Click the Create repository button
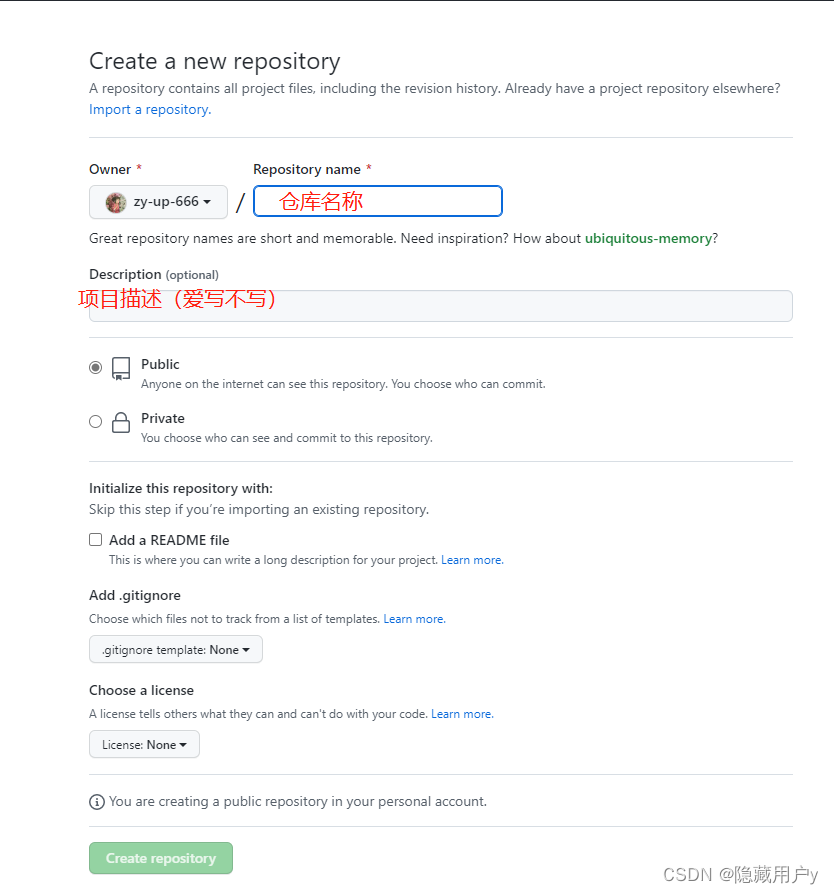834x894 pixels. point(160,858)
